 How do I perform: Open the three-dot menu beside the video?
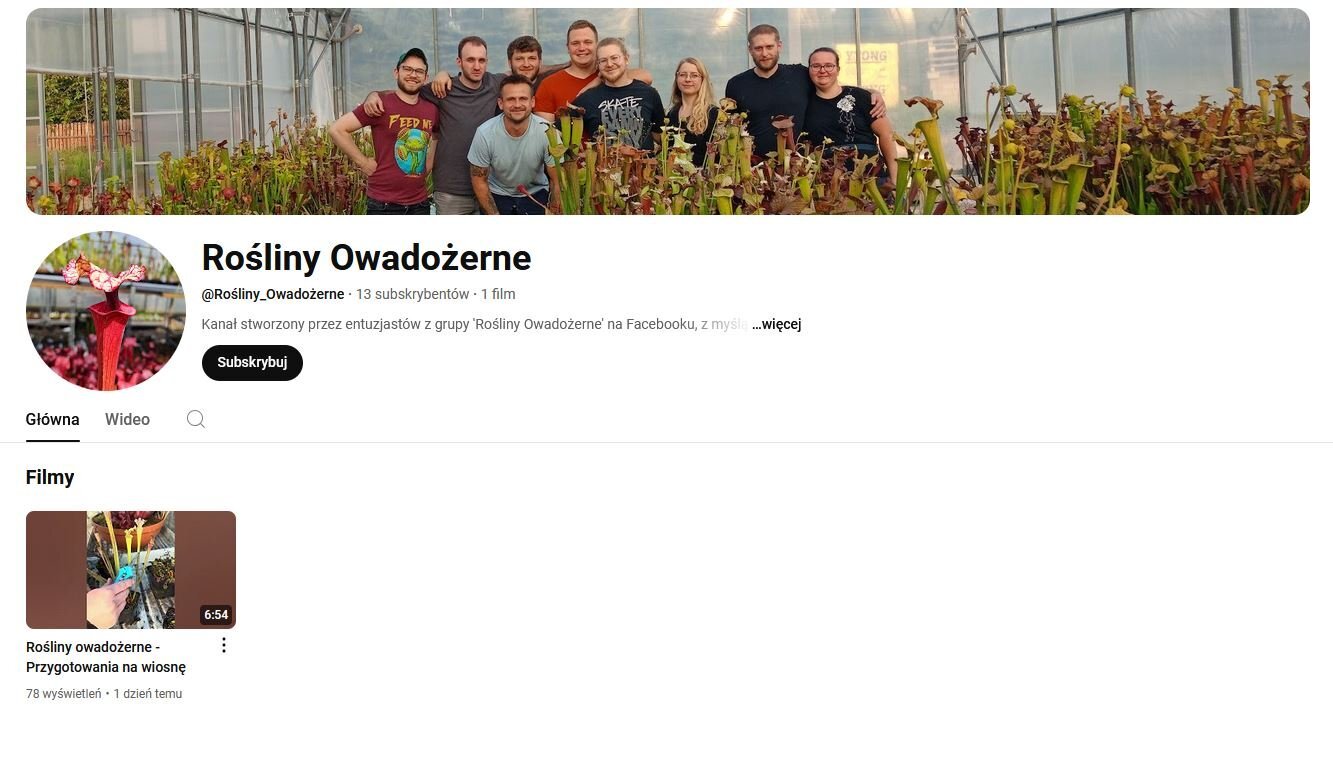click(x=224, y=645)
